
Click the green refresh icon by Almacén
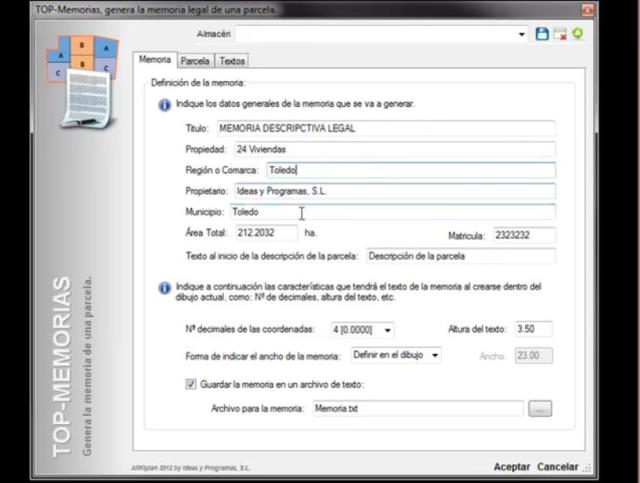(578, 33)
